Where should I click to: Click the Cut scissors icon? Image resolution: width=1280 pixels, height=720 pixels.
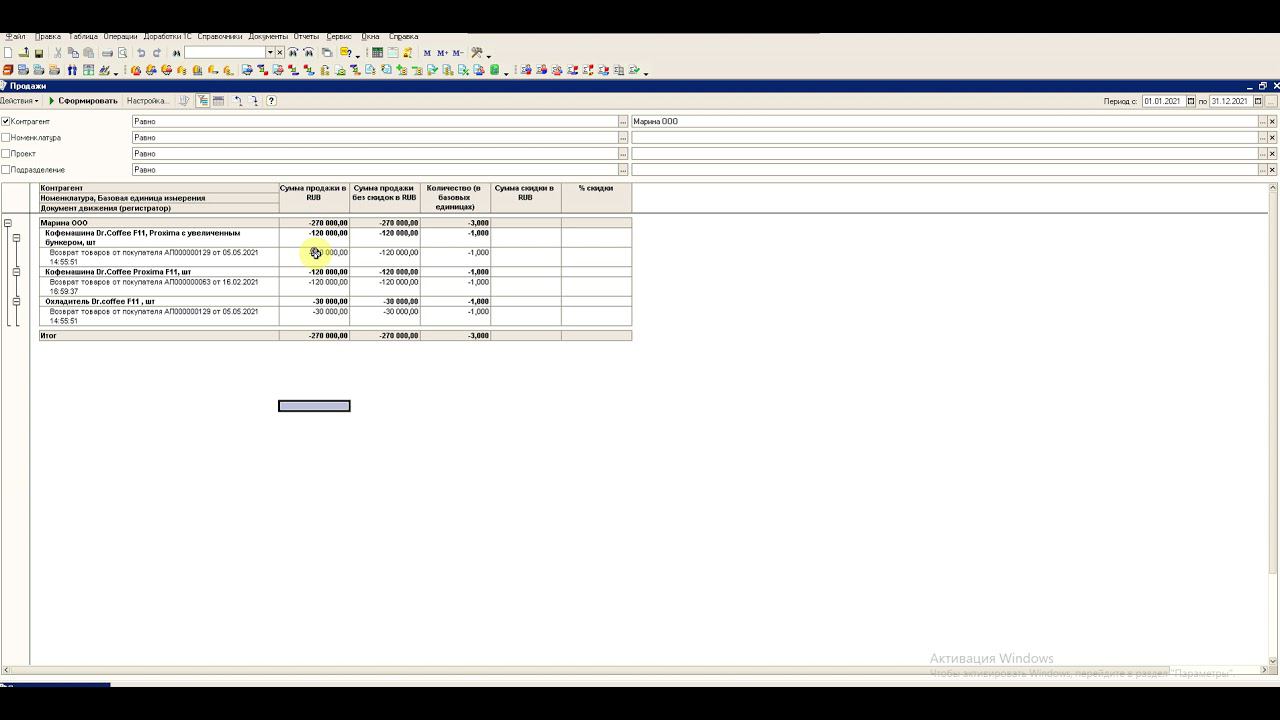[58, 53]
